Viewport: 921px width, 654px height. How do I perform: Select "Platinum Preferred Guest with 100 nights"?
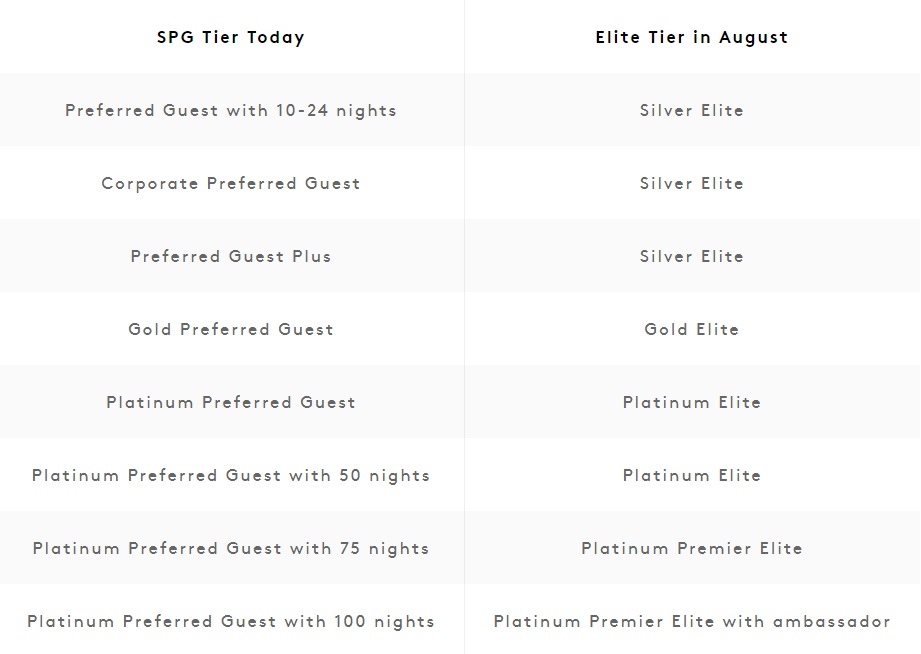[231, 622]
